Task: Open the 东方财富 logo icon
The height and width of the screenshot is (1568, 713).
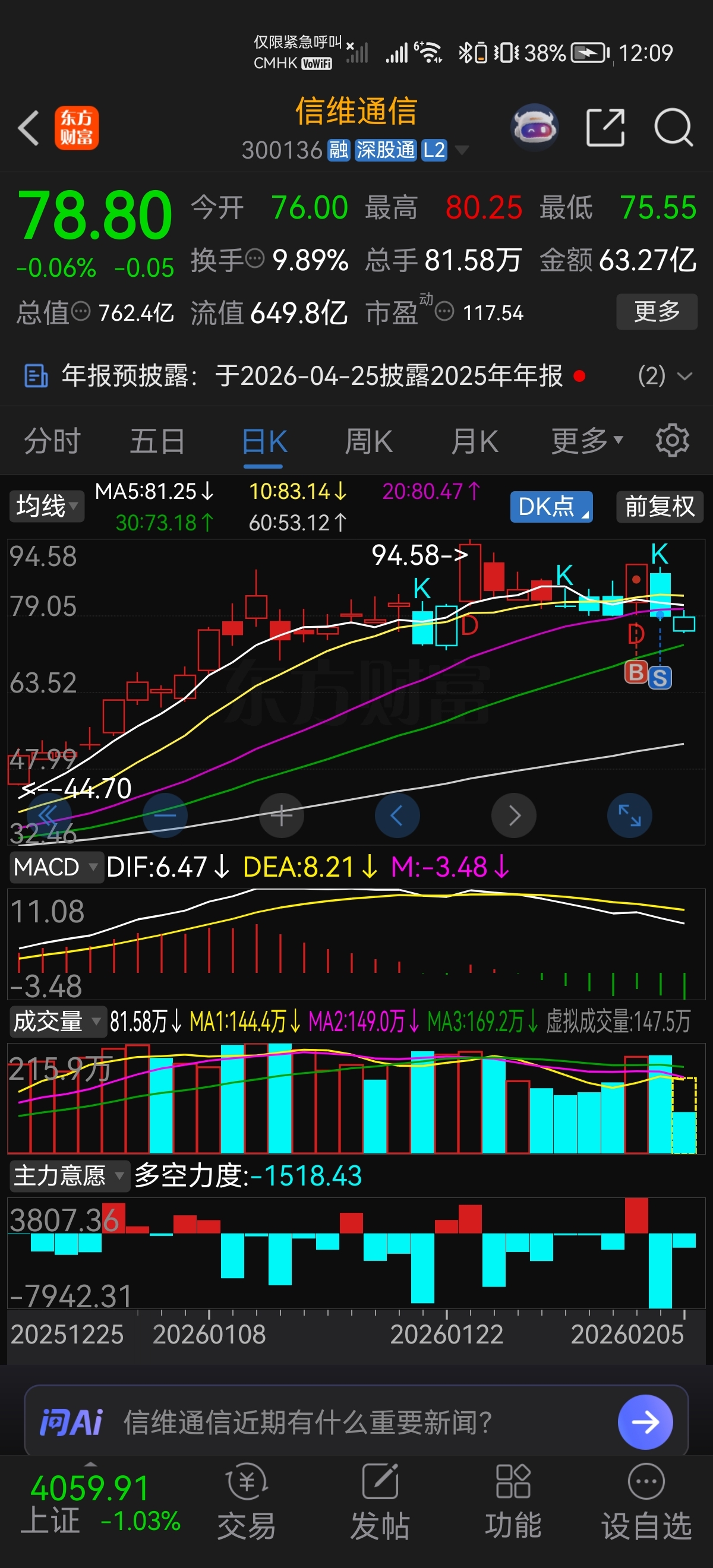Action: 77,128
